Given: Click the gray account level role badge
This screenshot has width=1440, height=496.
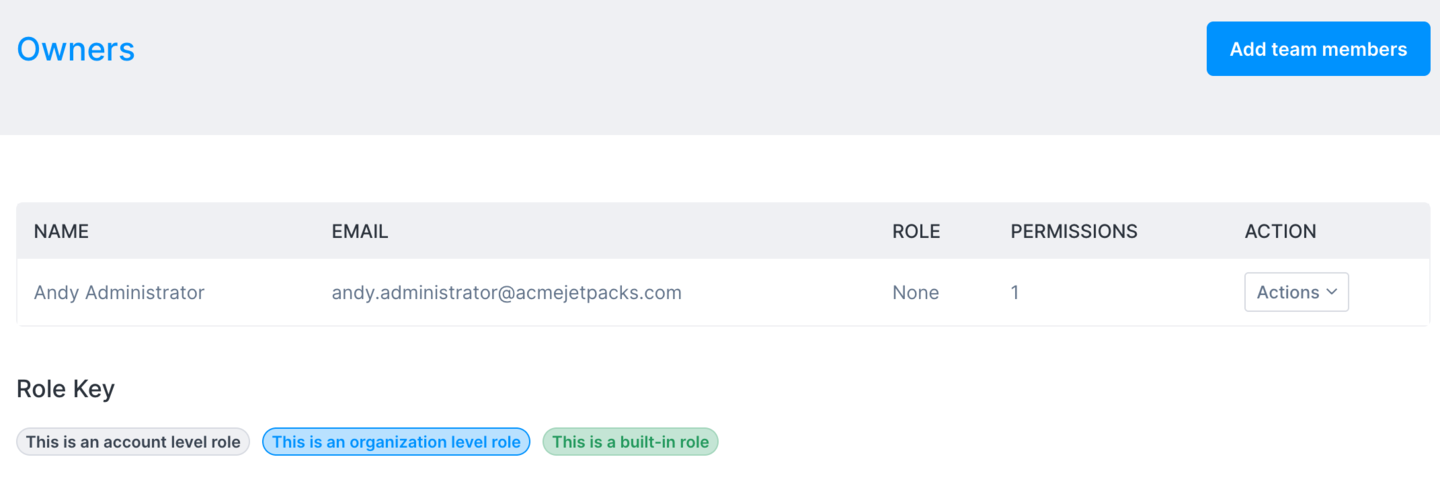Looking at the screenshot, I should click(x=133, y=442).
